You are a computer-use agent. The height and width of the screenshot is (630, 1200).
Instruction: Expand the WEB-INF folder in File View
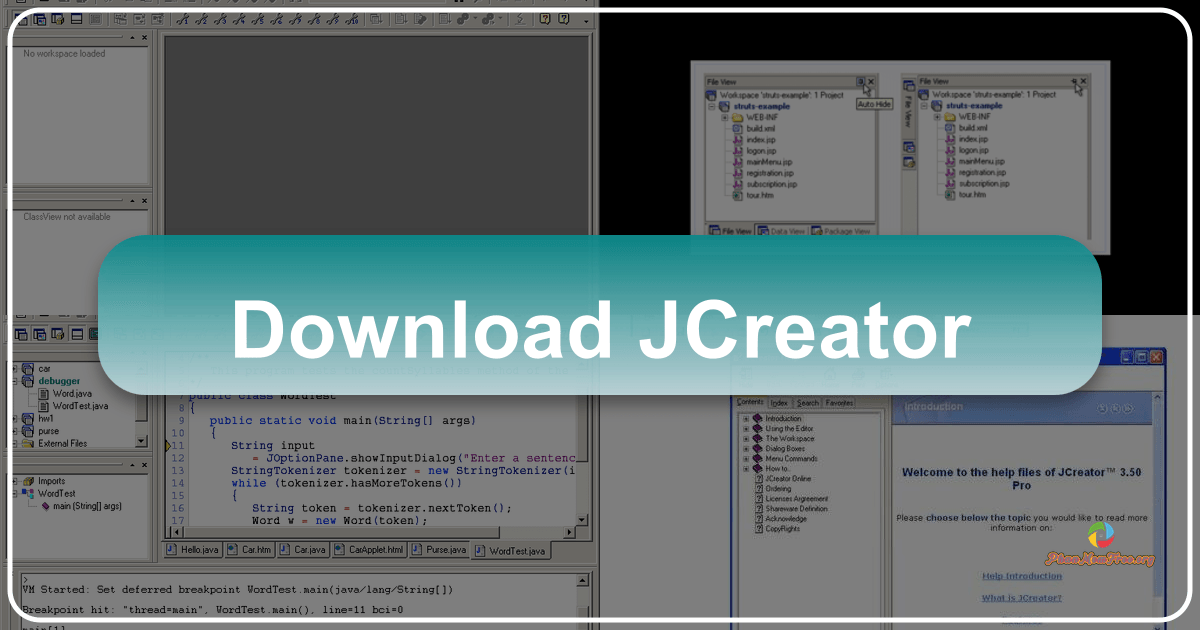coord(724,117)
